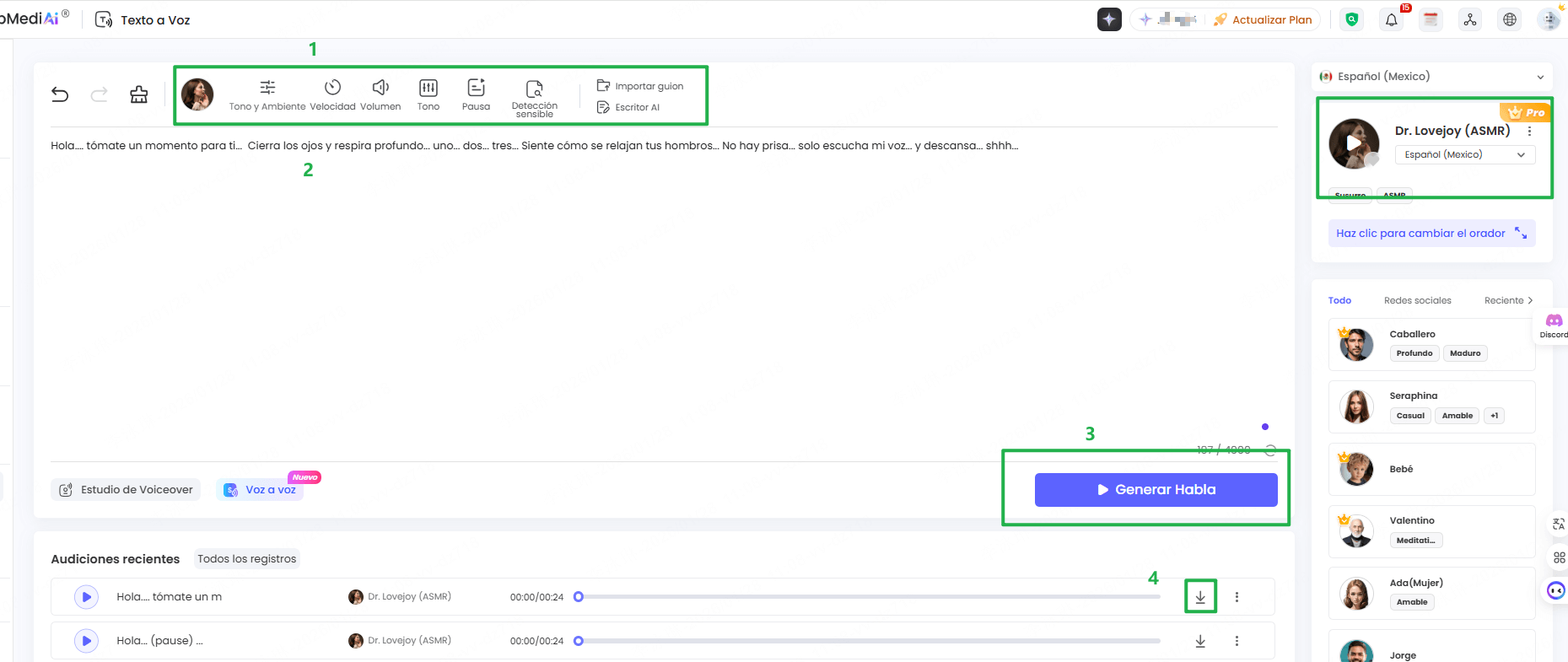The height and width of the screenshot is (662, 1568).
Task: Open the user profile avatar
Action: 1549,19
